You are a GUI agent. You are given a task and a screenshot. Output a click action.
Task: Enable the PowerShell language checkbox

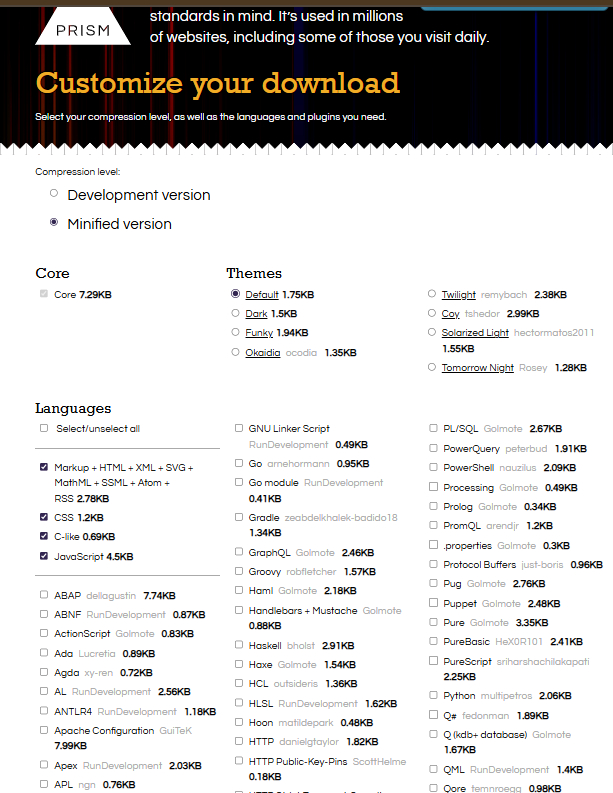pos(433,467)
